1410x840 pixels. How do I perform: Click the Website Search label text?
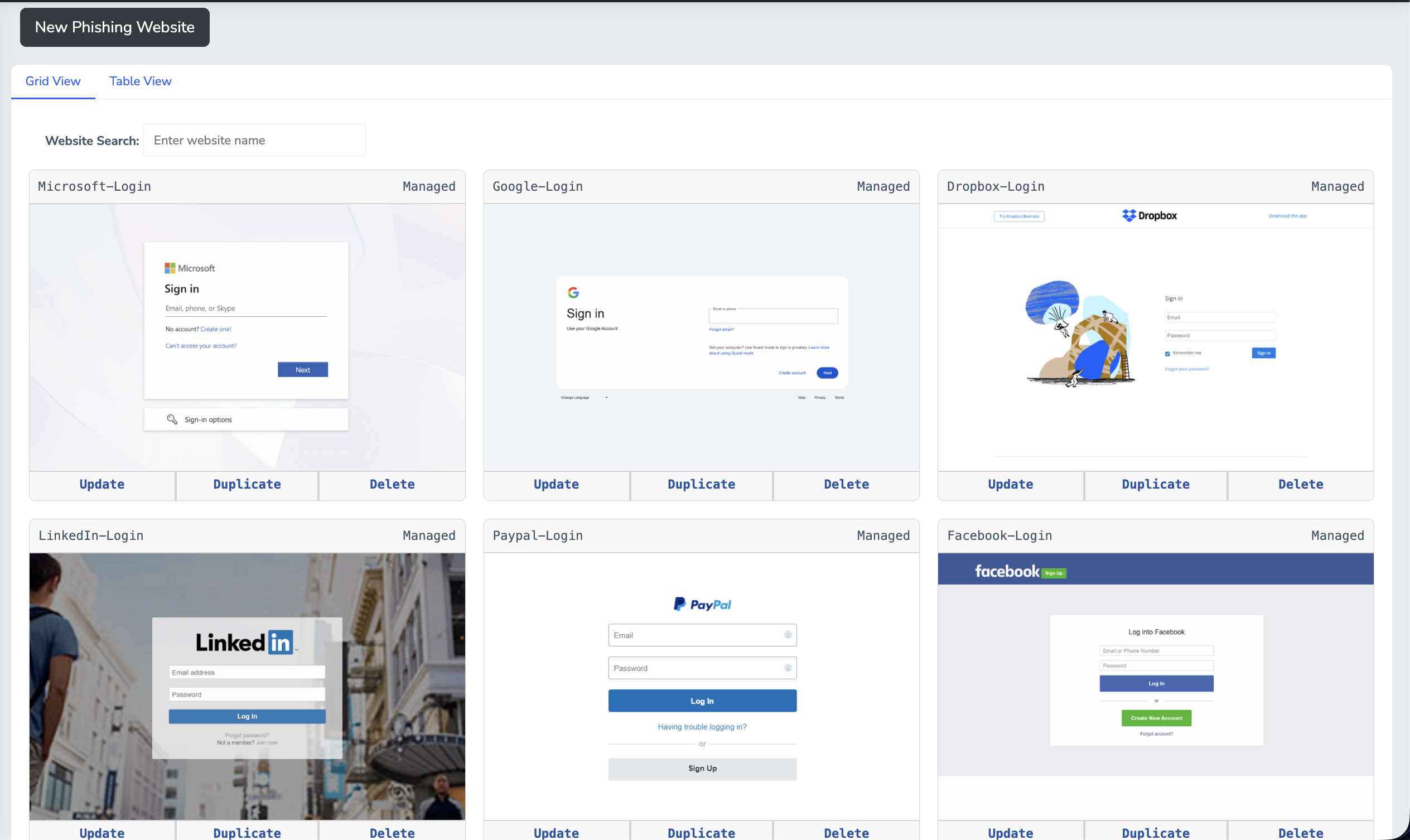(92, 141)
